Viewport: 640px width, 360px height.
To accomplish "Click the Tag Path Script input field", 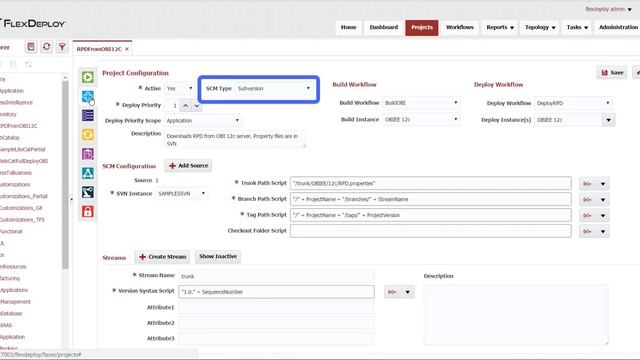I will [431, 215].
